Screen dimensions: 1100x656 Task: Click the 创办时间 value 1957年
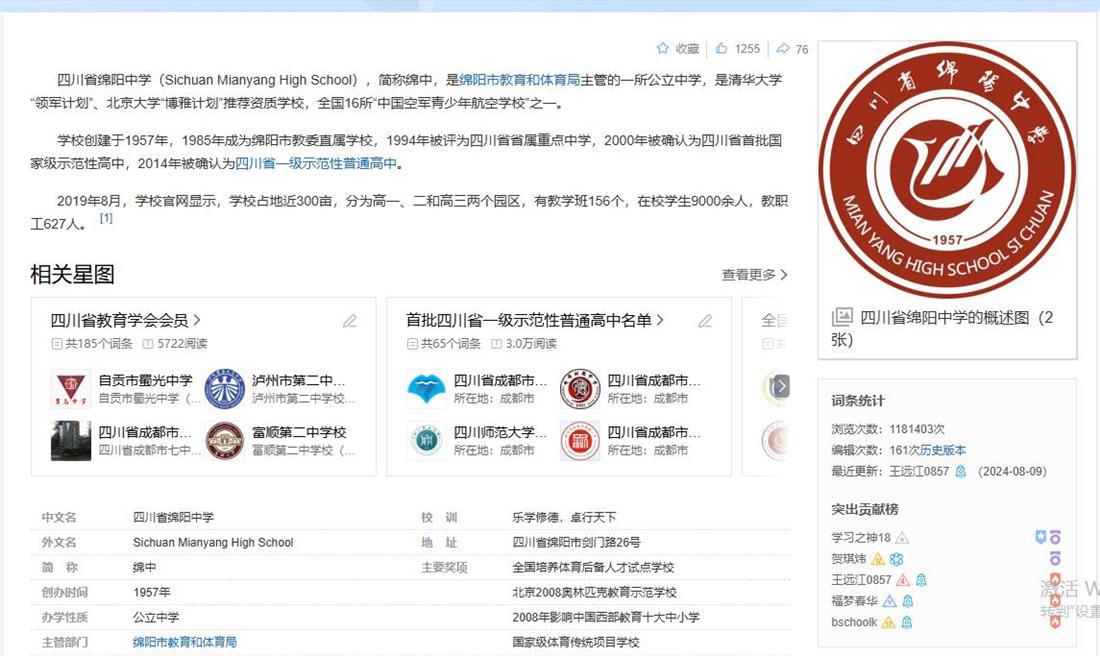point(152,592)
